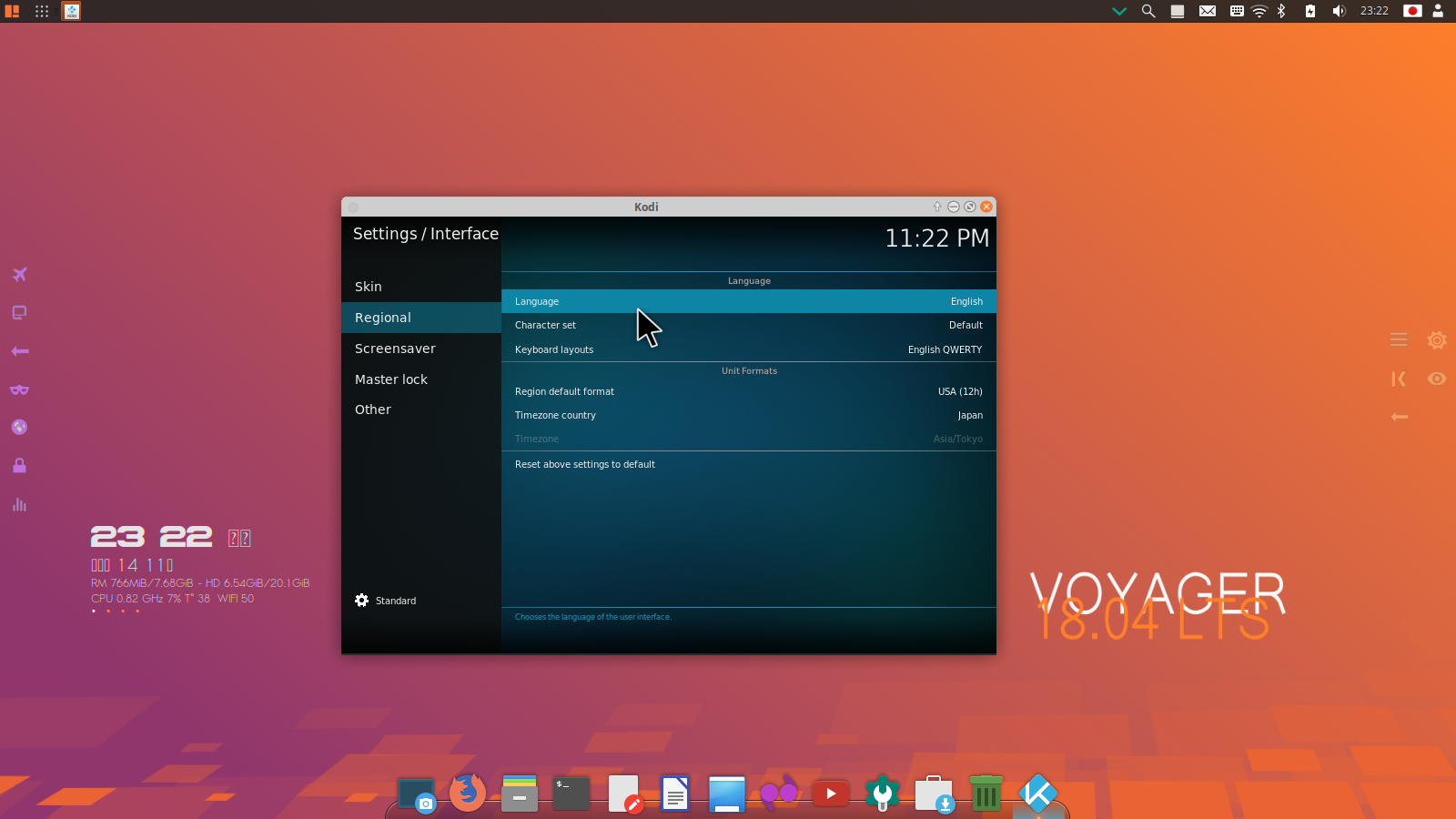Open the software installer bag in dock

click(935, 794)
